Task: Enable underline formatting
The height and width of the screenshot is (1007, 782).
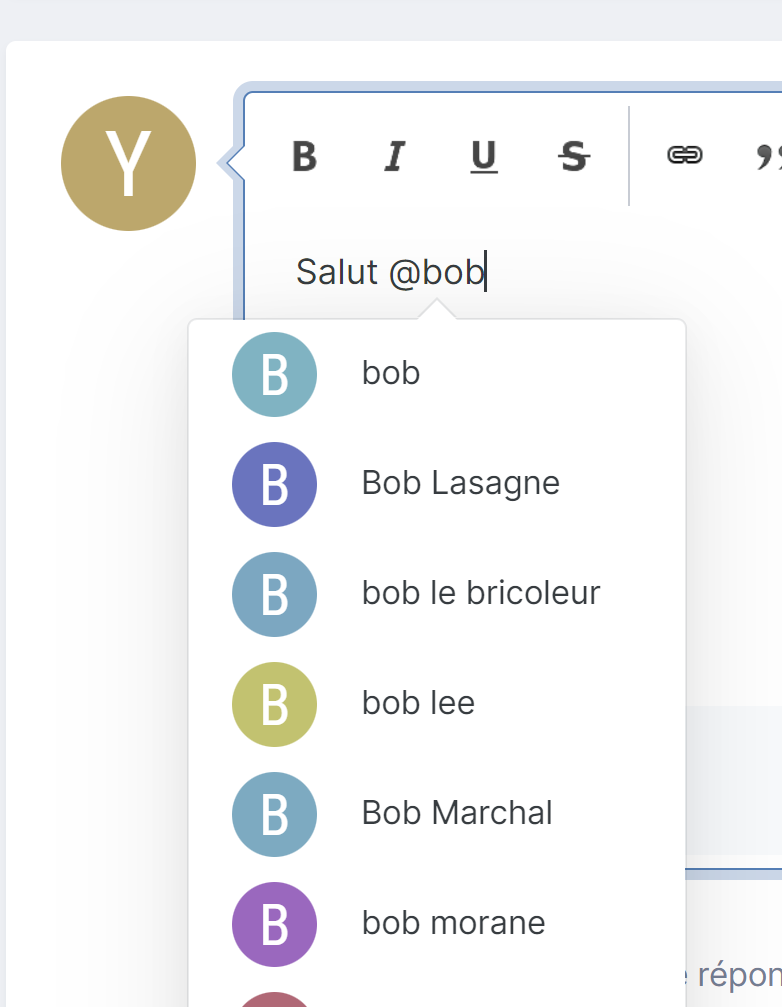Action: point(483,156)
